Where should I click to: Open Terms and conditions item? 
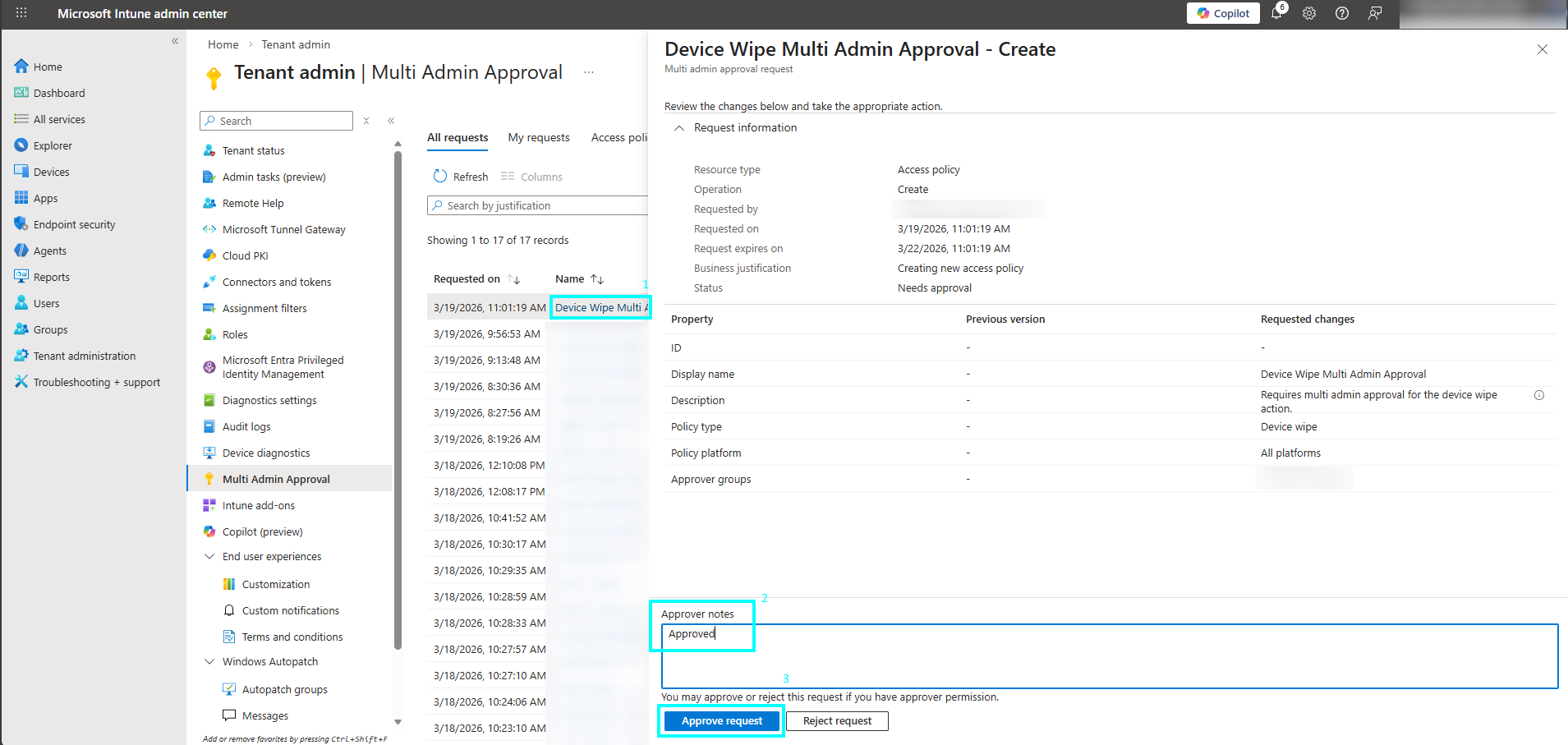[x=292, y=637]
